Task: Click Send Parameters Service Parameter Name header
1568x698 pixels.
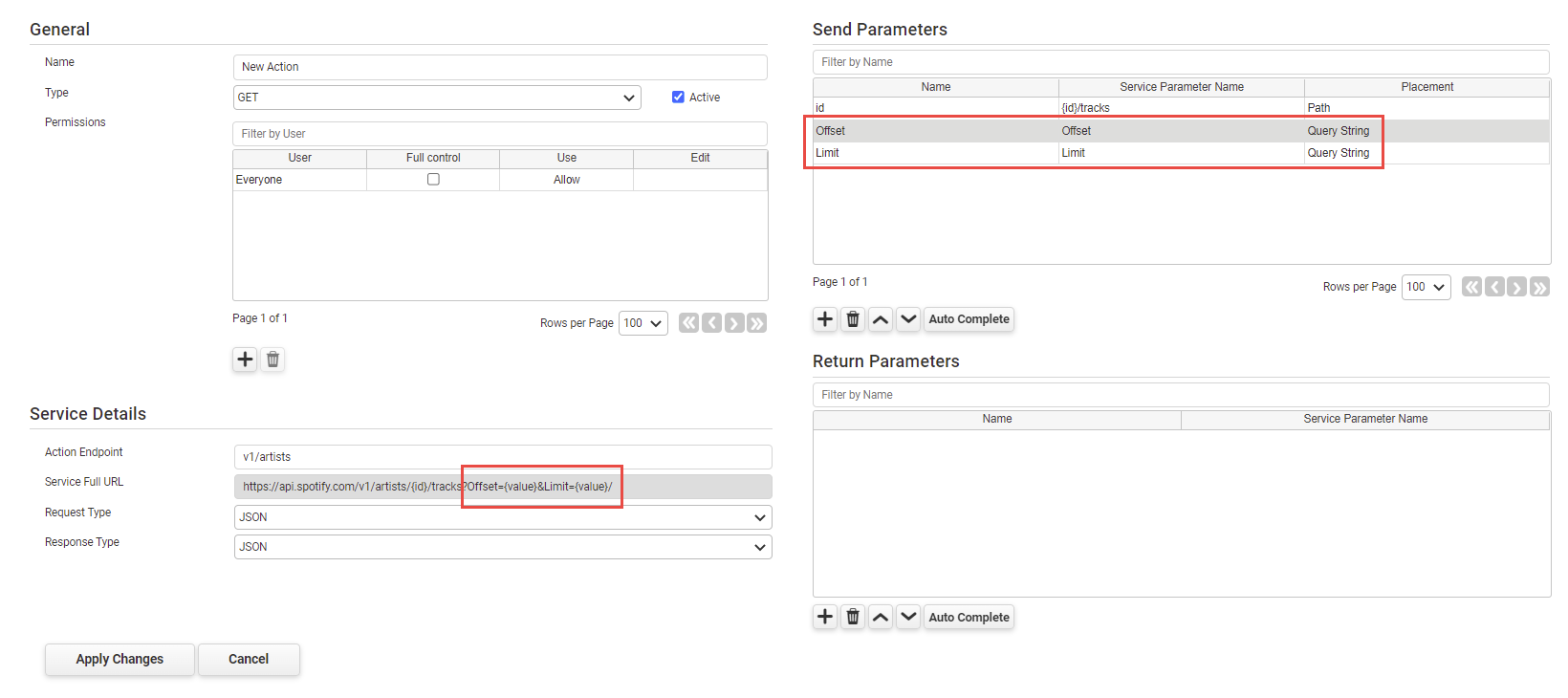Action: click(1182, 87)
